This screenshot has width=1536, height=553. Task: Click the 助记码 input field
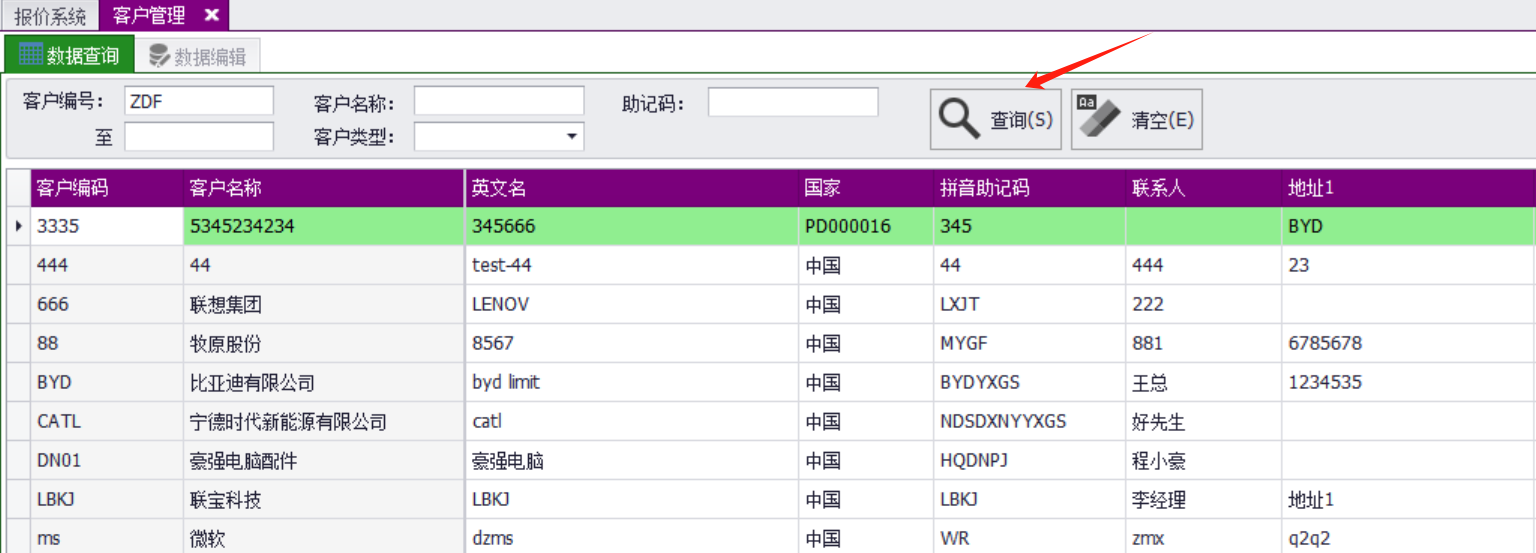pos(792,102)
